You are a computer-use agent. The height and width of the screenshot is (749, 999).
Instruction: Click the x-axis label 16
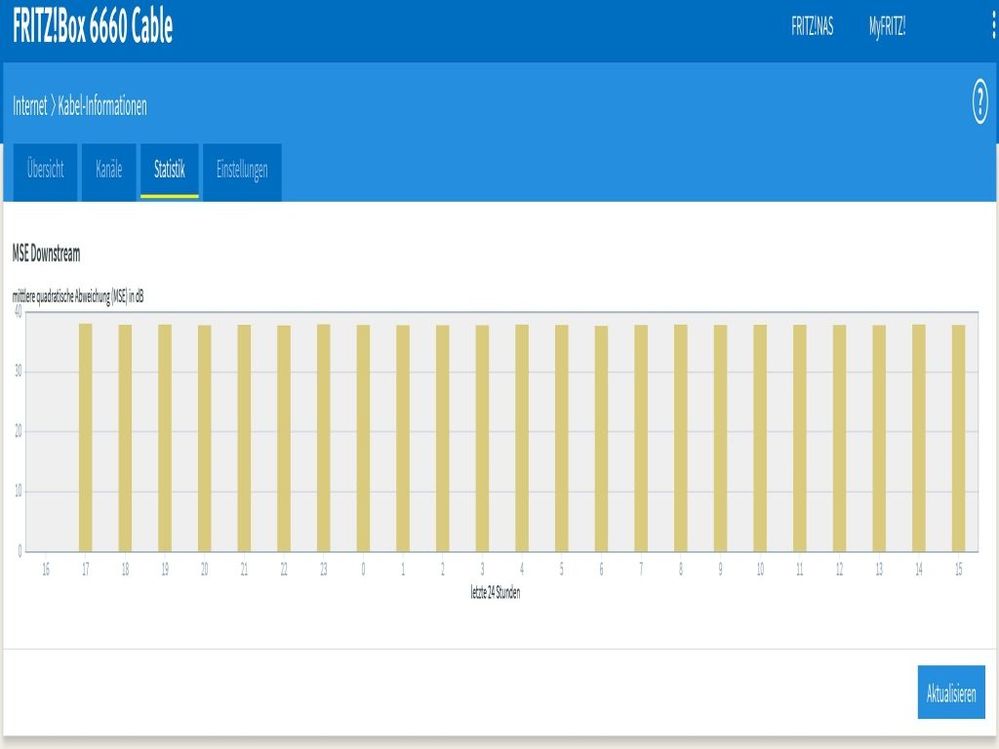(46, 569)
